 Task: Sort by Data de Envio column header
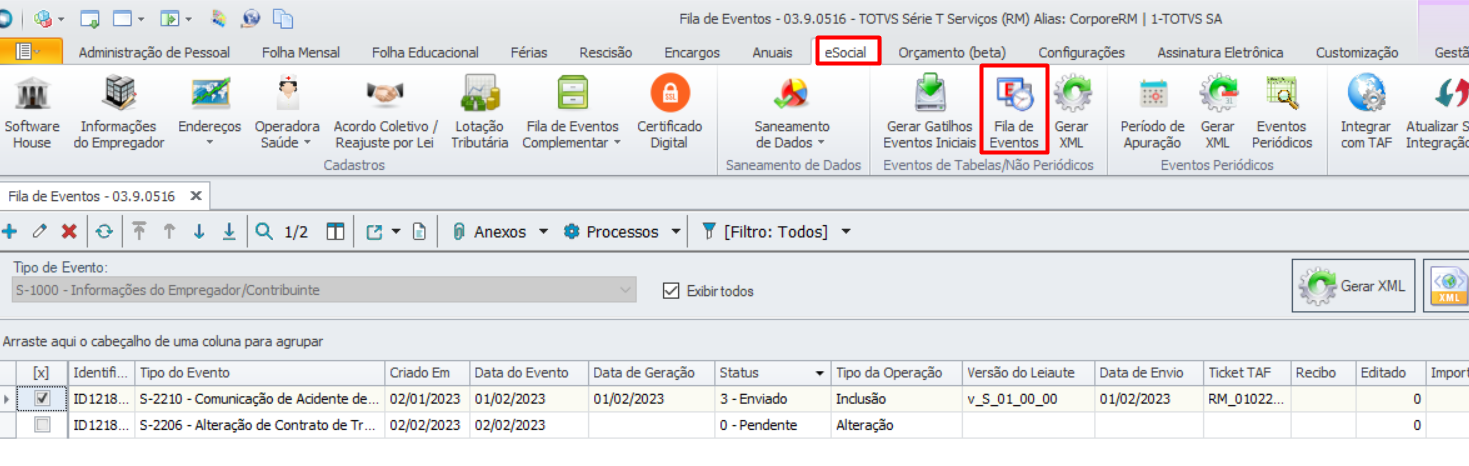[x=1149, y=373]
